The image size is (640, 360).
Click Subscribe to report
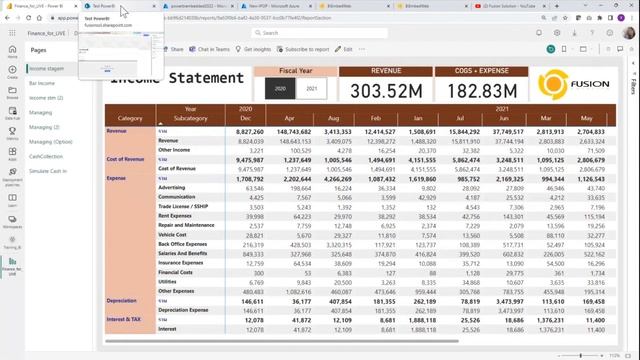[303, 49]
